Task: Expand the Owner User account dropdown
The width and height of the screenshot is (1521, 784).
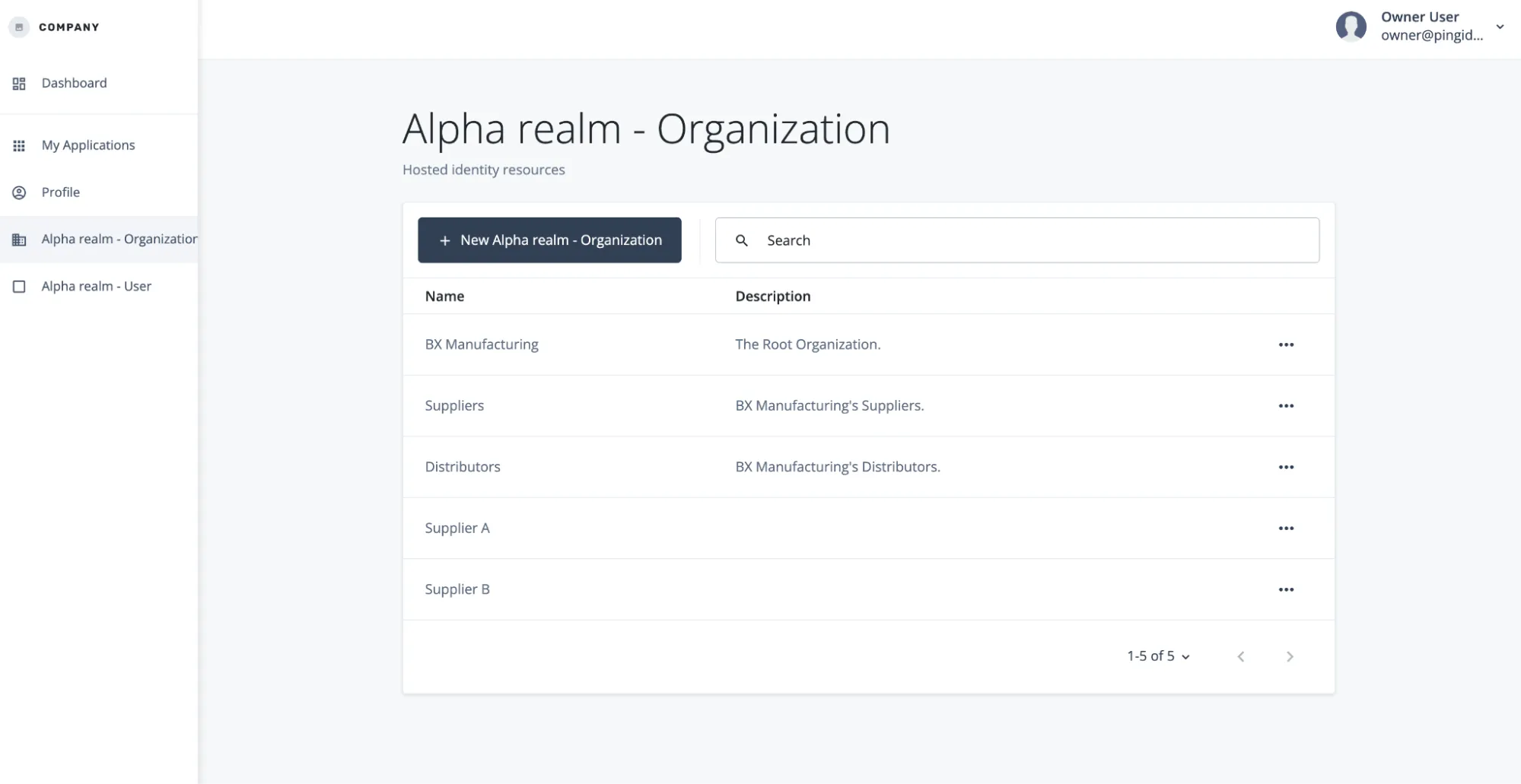Action: tap(1500, 27)
